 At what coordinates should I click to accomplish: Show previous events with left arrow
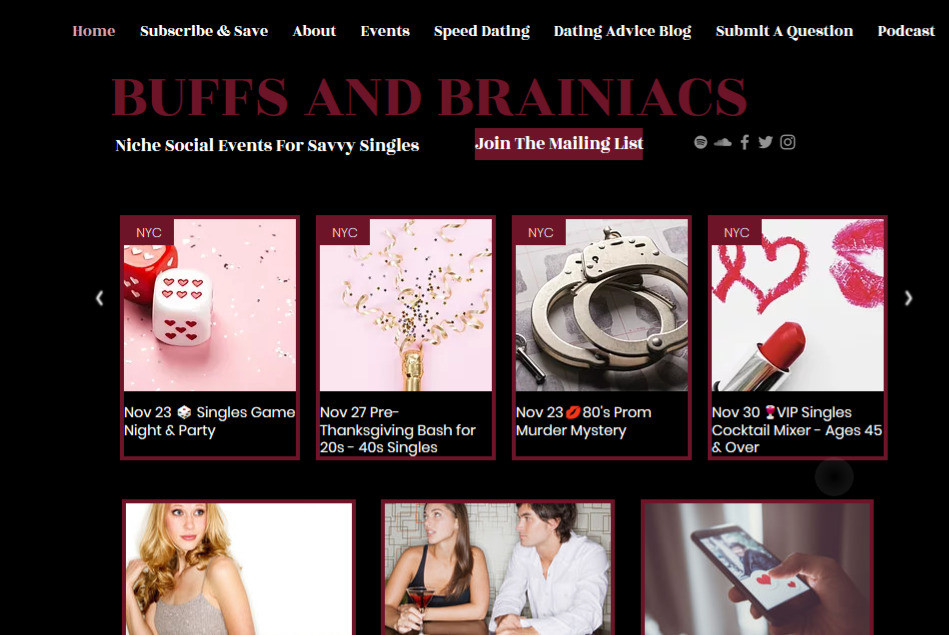[x=99, y=298]
